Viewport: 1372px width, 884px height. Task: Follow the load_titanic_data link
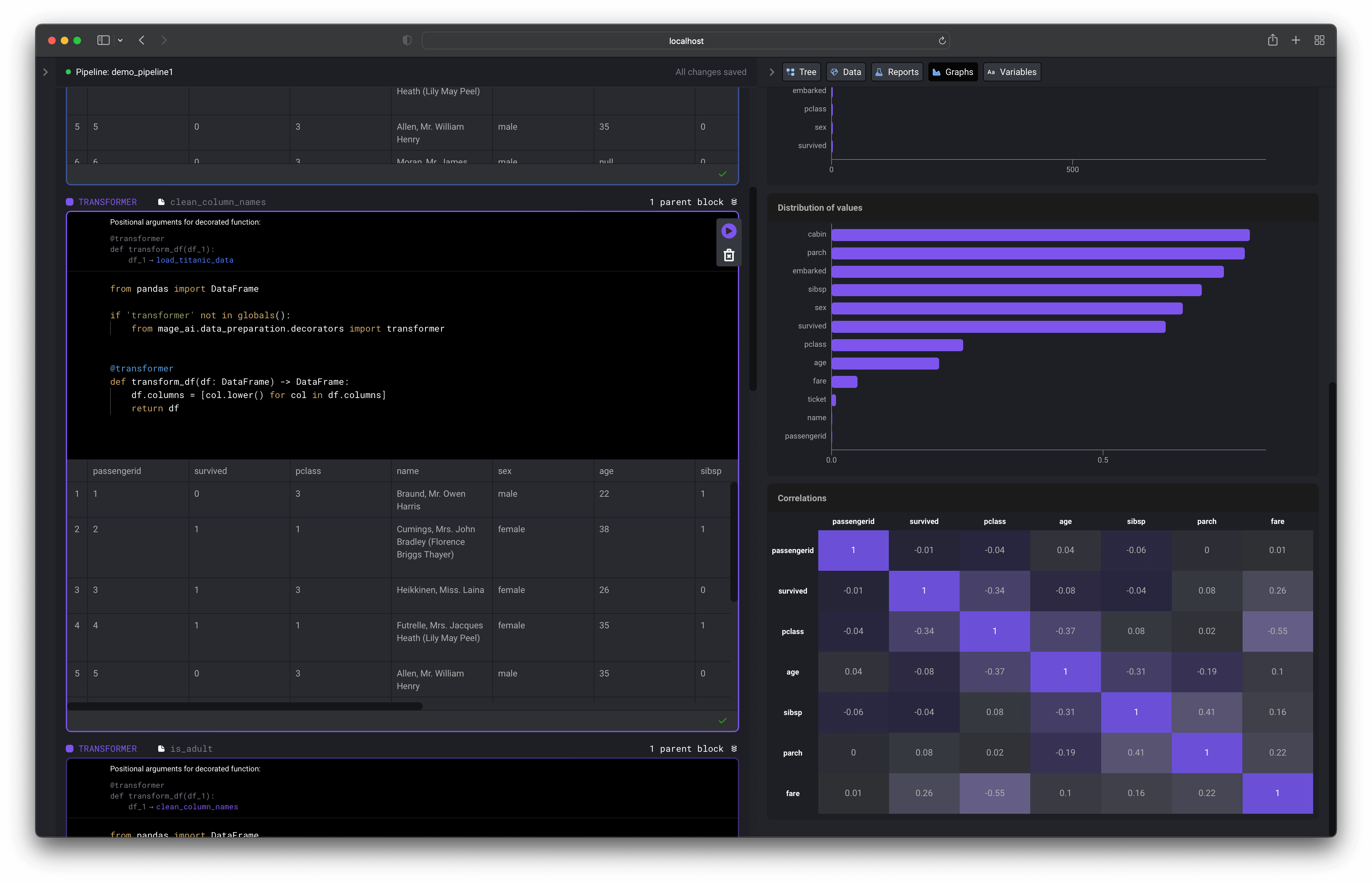[x=195, y=260]
